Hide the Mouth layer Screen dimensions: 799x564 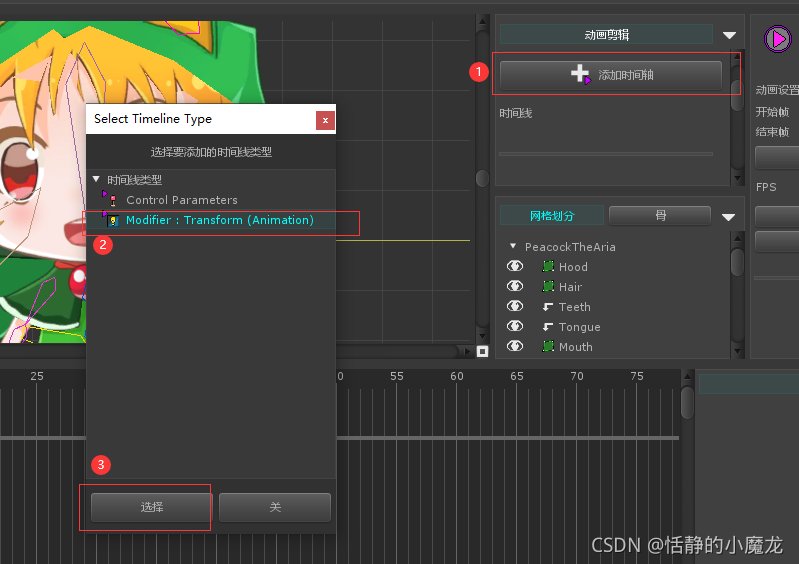(x=515, y=346)
